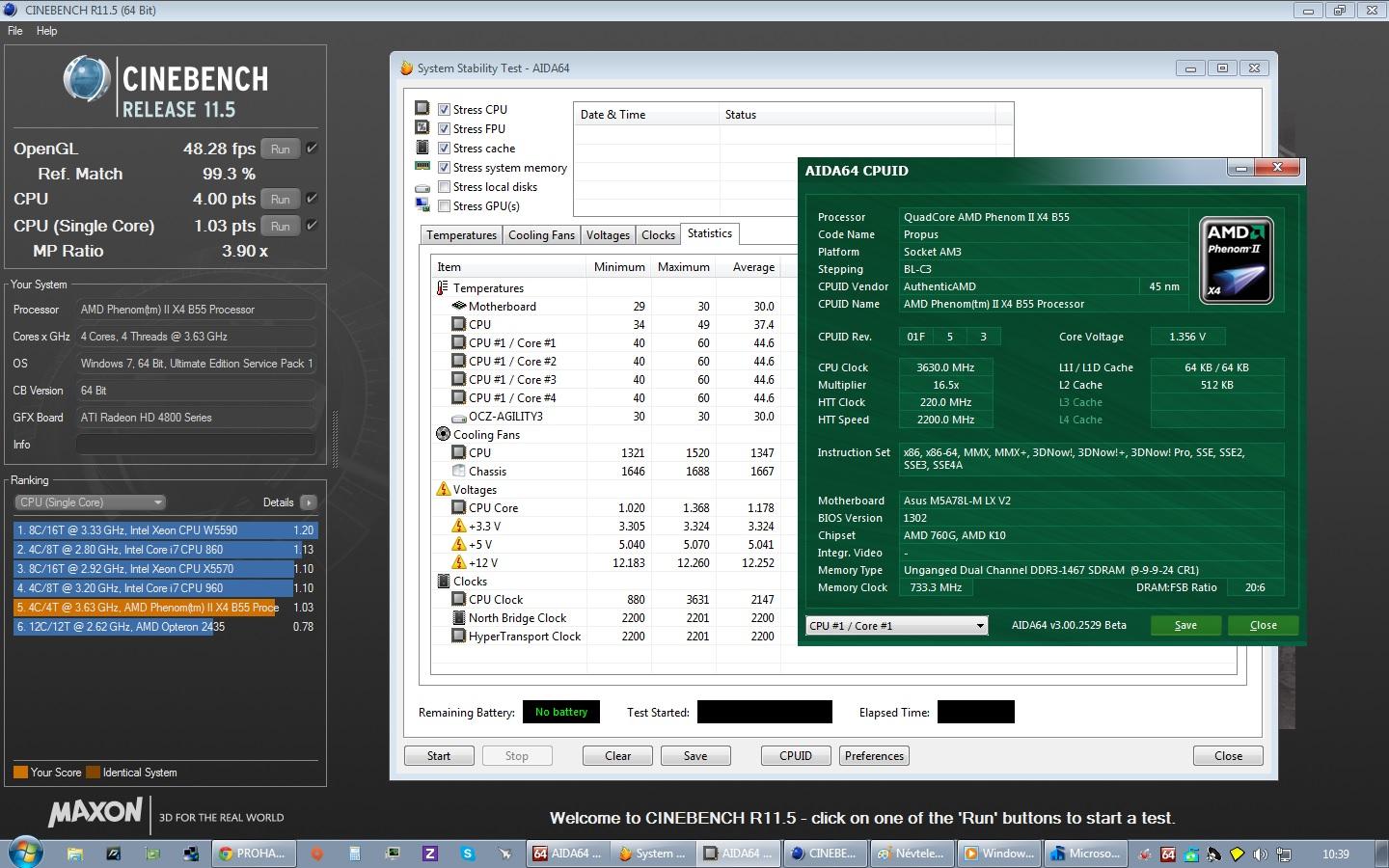The image size is (1389, 868).
Task: Click Save in System Stability Test
Action: tap(695, 756)
